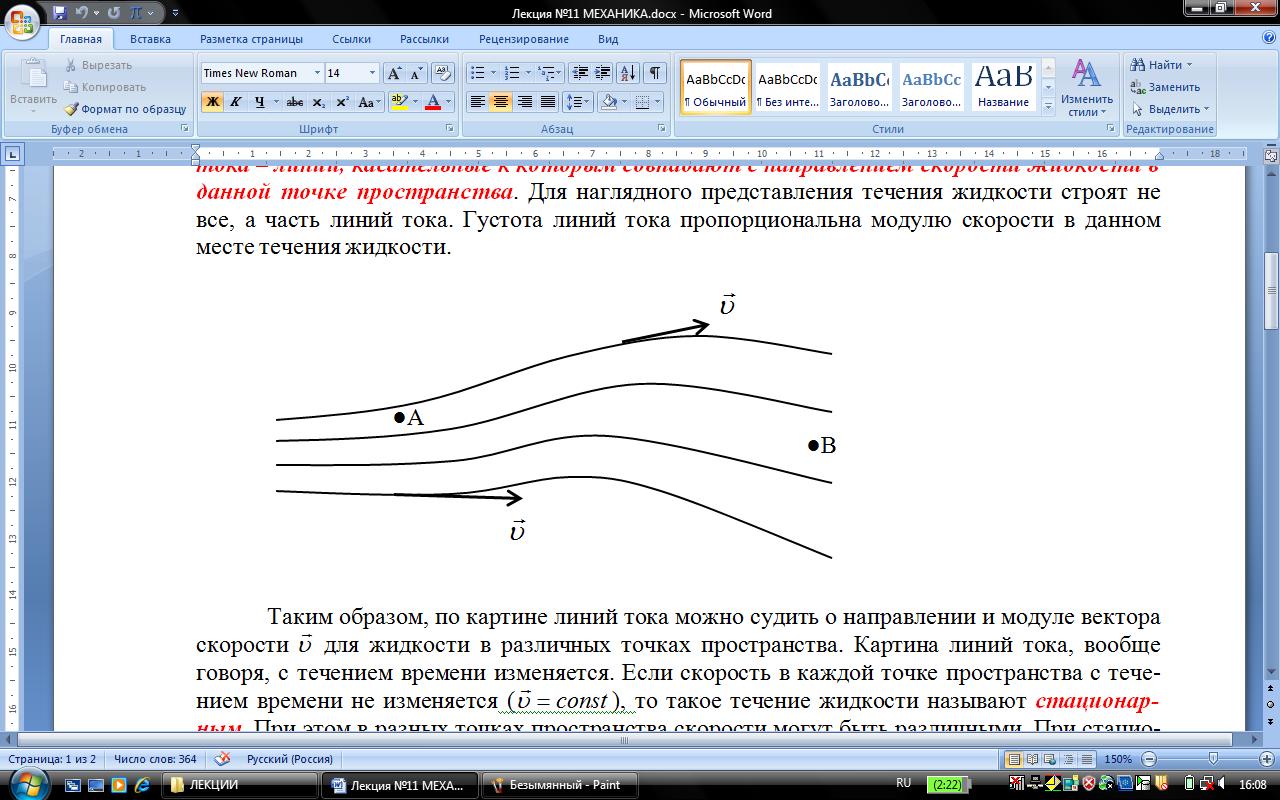The width and height of the screenshot is (1280, 800).
Task: Click the word count in status bar
Action: [155, 759]
